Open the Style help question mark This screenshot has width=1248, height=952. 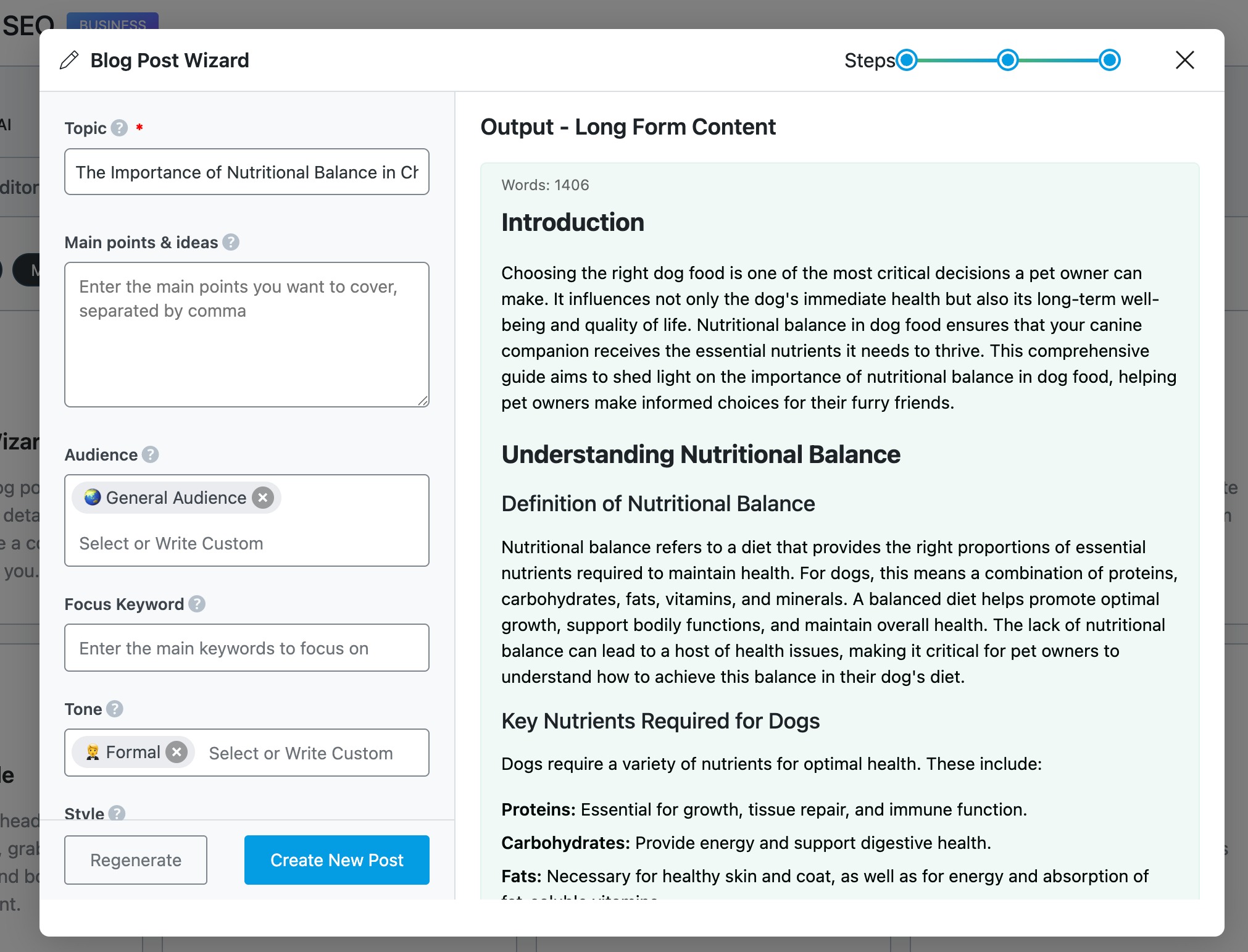point(117,813)
